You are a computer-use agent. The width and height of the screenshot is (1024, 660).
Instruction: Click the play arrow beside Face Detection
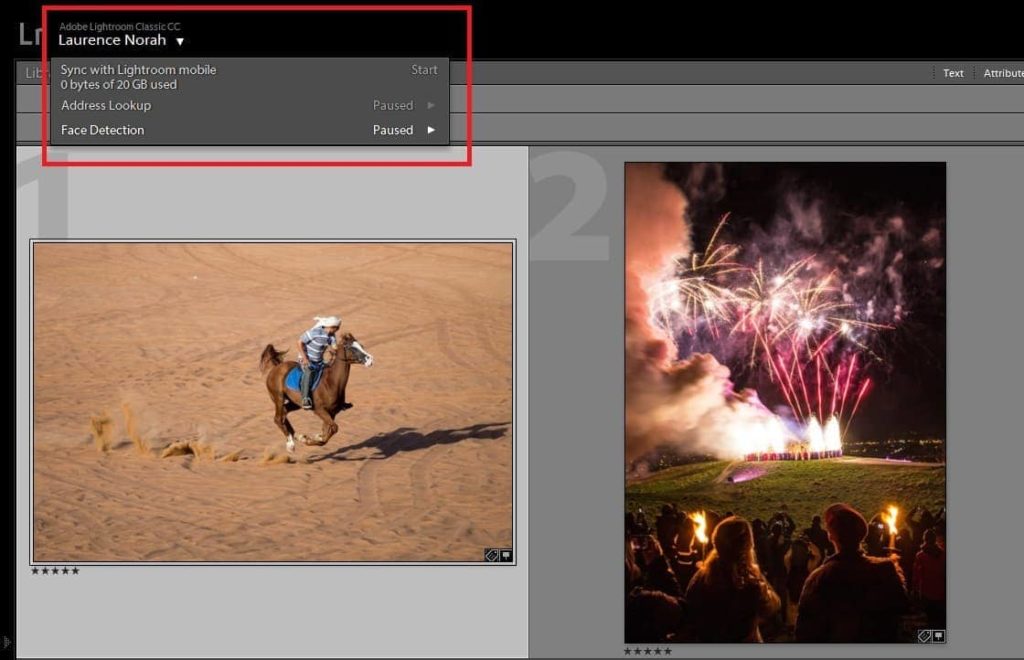pyautogui.click(x=431, y=129)
